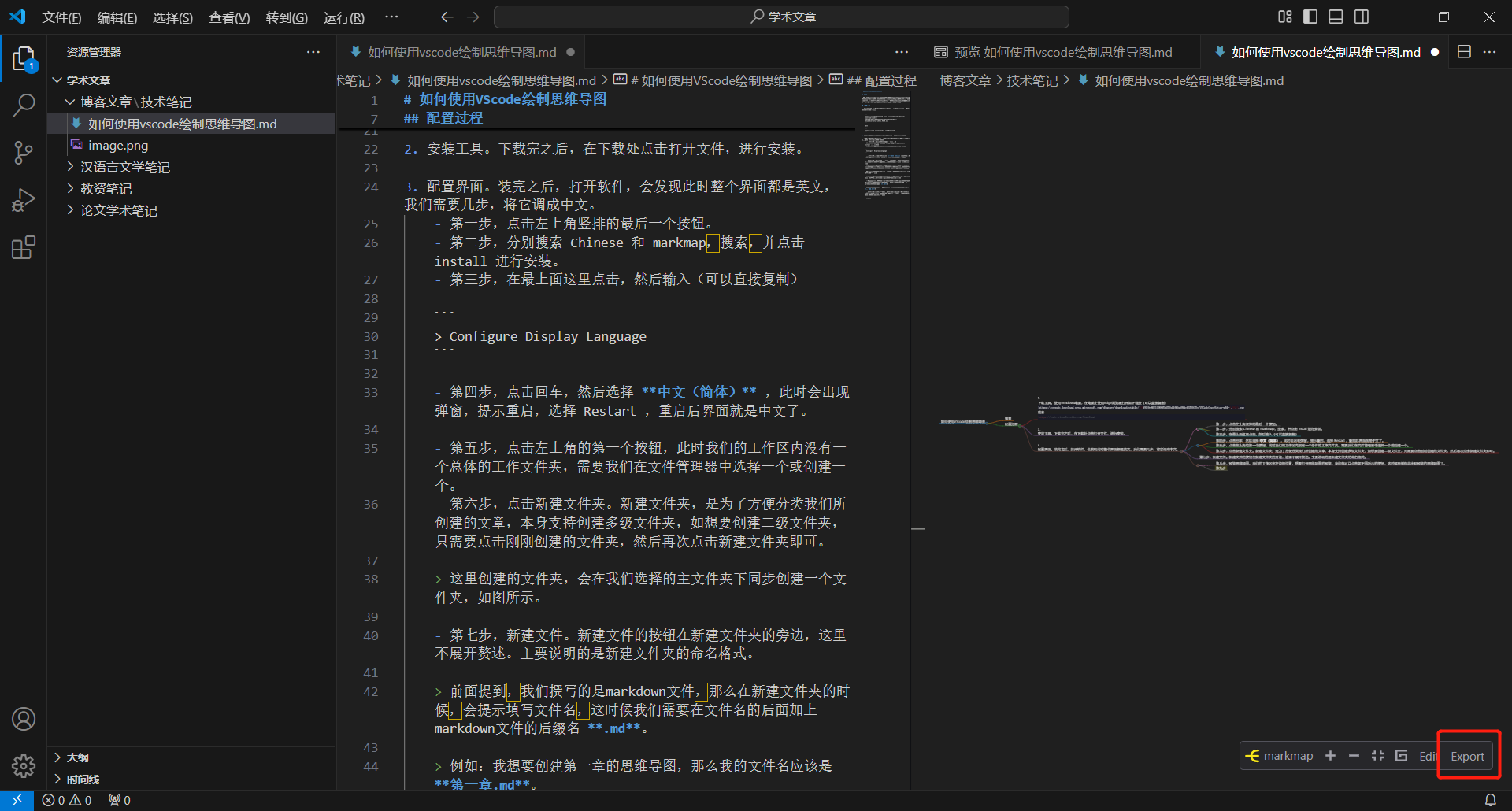This screenshot has height=811, width=1512.
Task: Split the right editor group
Action: [1464, 52]
